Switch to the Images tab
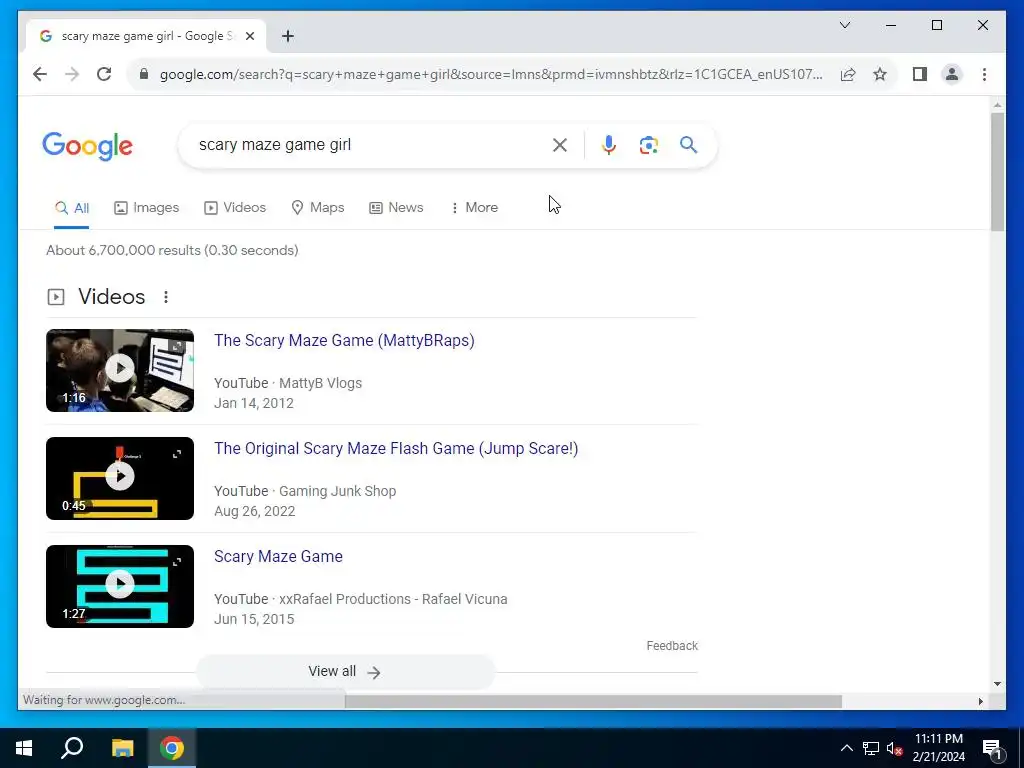The image size is (1024, 768). tap(146, 208)
